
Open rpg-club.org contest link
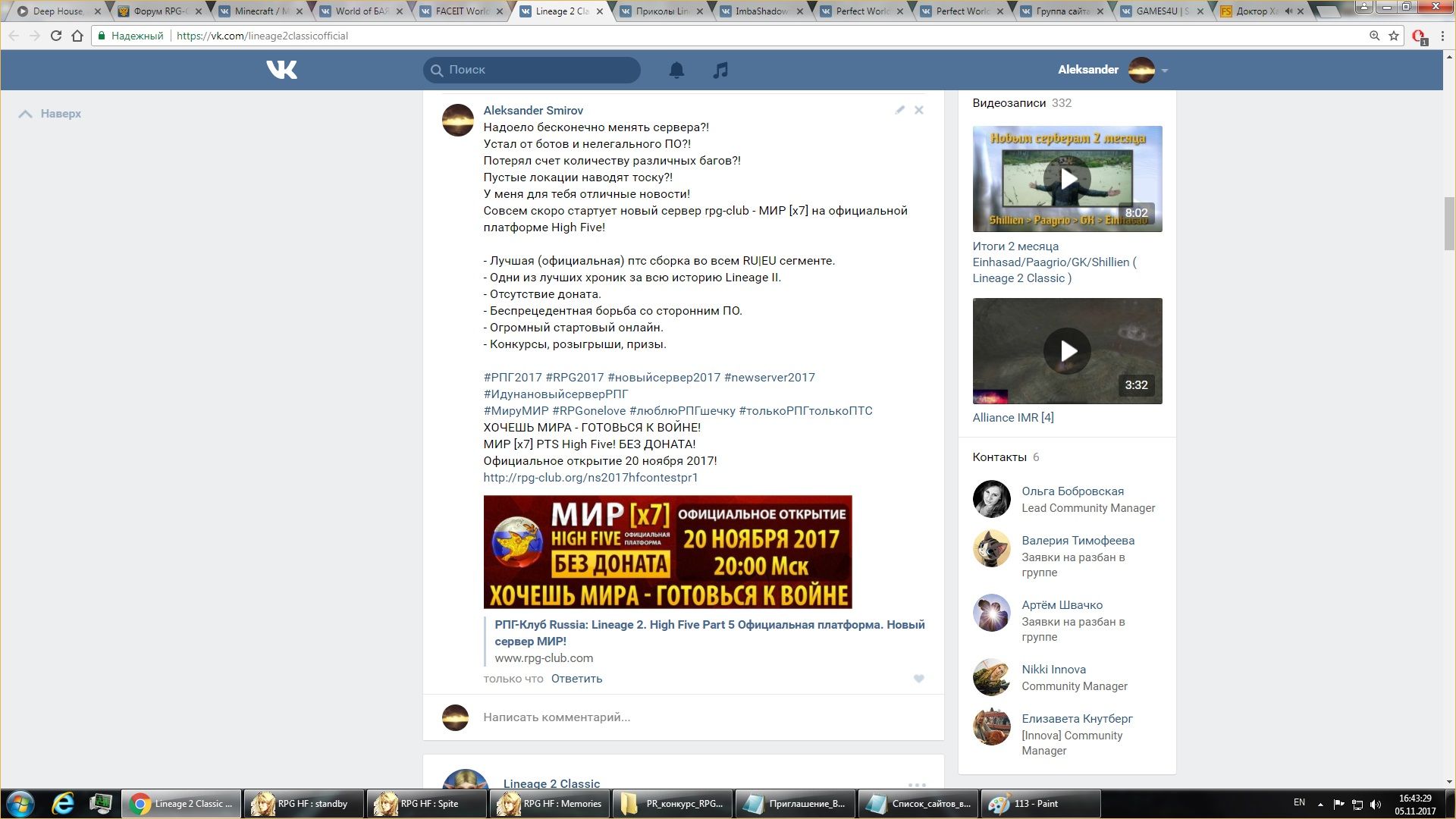coord(590,478)
